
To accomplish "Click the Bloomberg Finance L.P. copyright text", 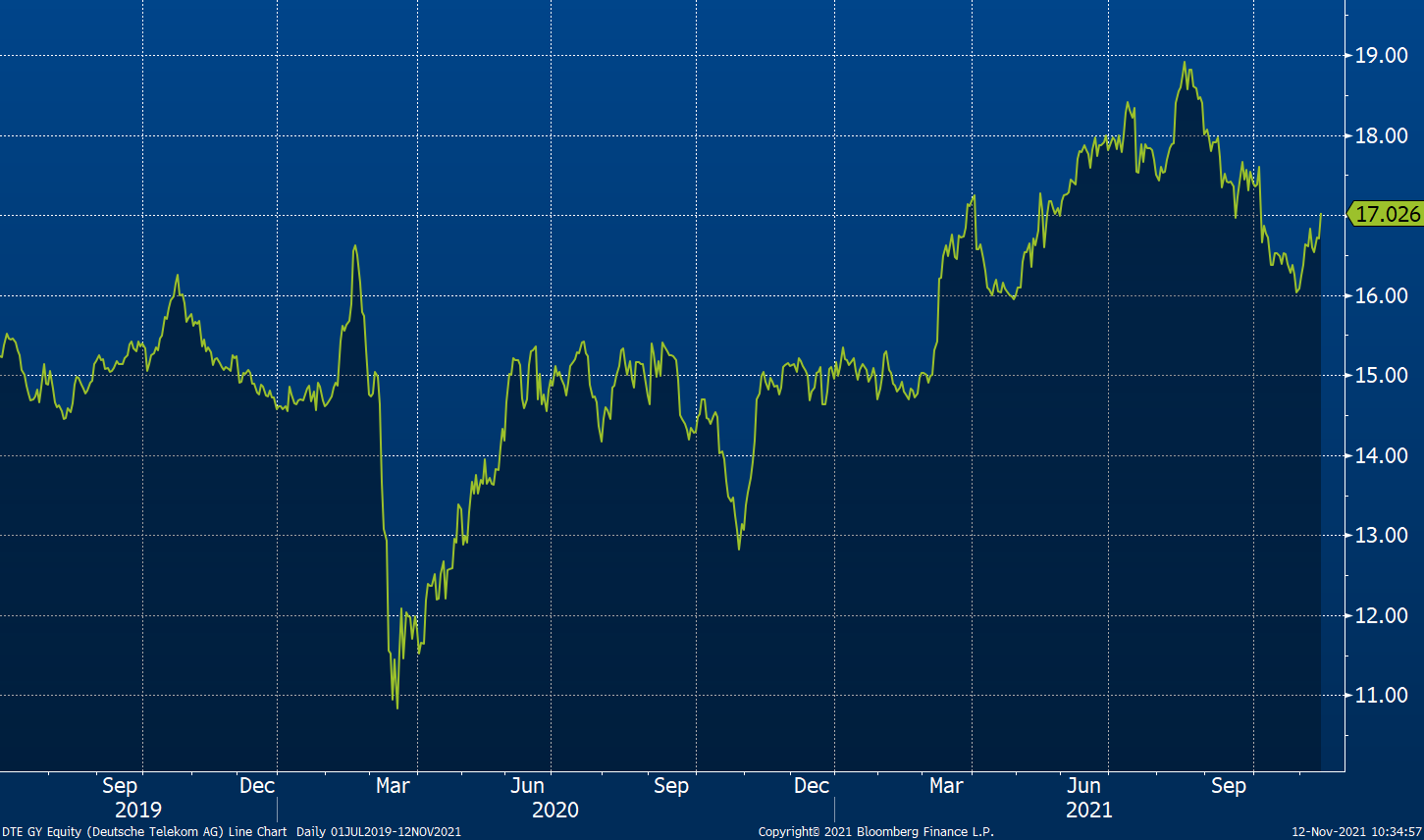I will click(x=876, y=832).
